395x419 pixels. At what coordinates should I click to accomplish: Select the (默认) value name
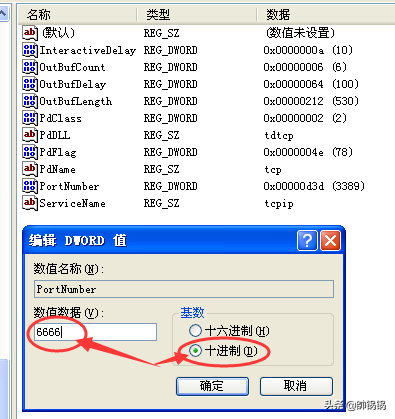58,33
